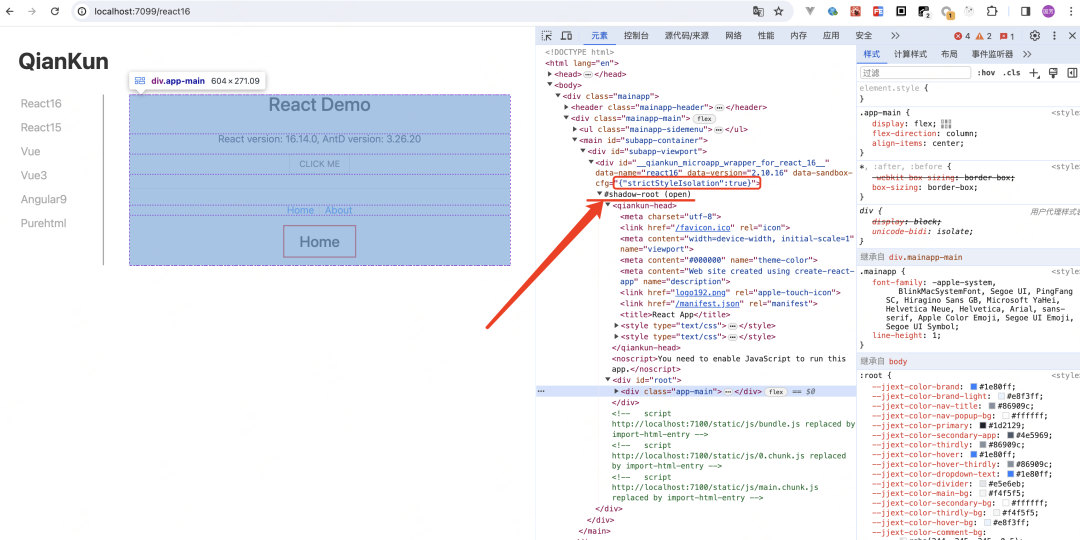Open the 计算样式 tab
The height and width of the screenshot is (540, 1080).
pyautogui.click(x=911, y=54)
